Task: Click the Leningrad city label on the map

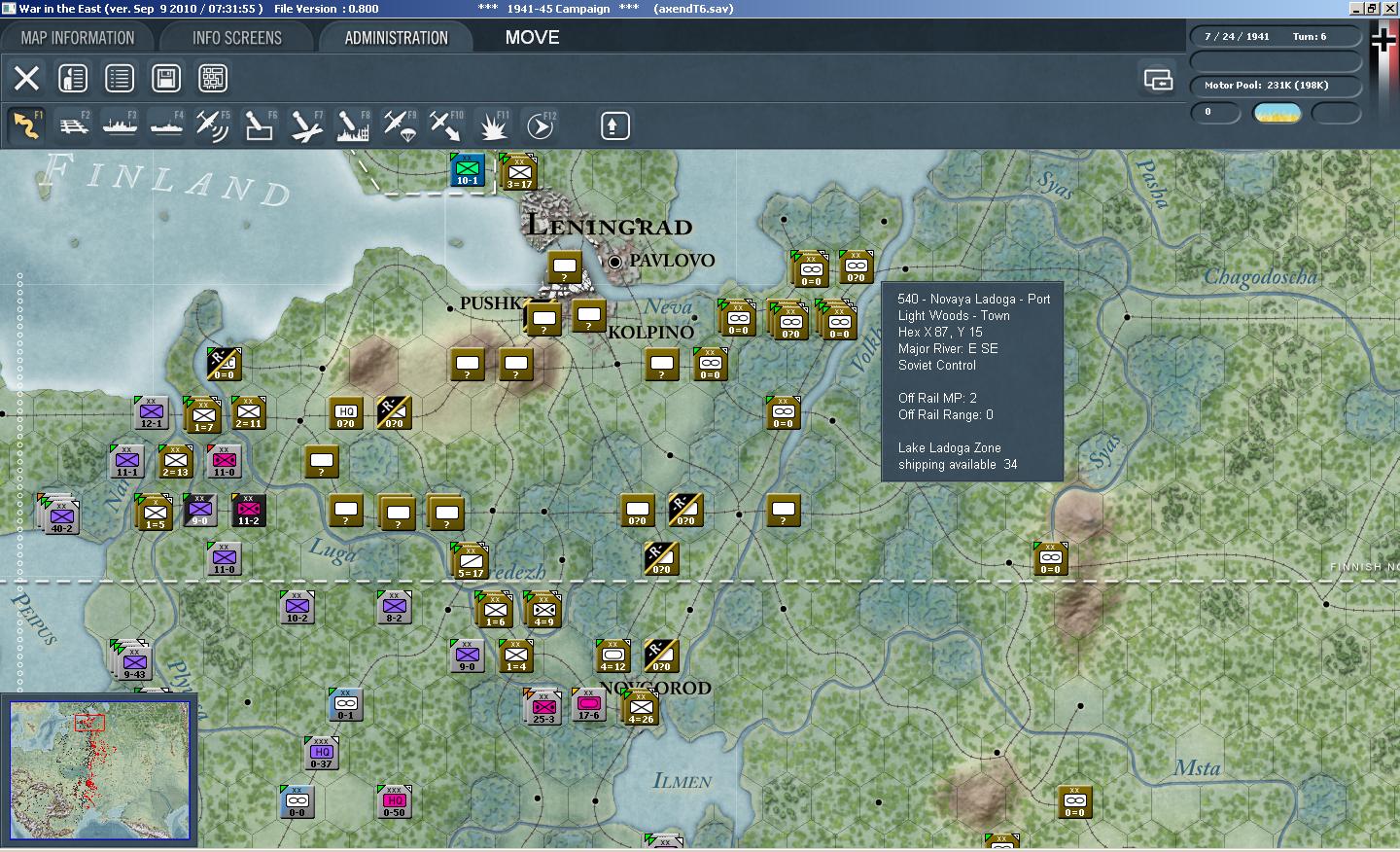Action: (x=610, y=227)
